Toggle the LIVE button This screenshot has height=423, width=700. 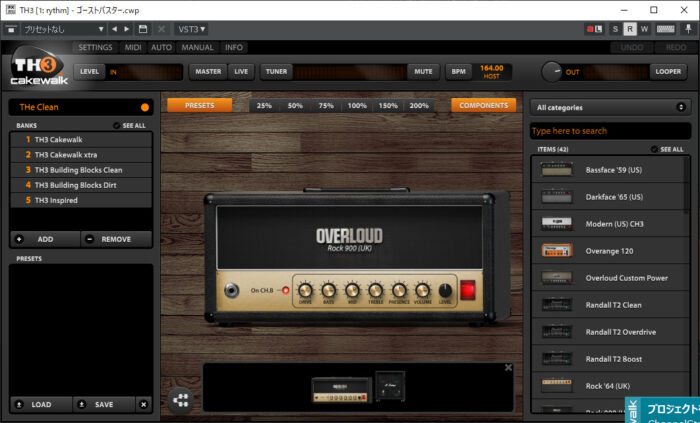(x=241, y=72)
